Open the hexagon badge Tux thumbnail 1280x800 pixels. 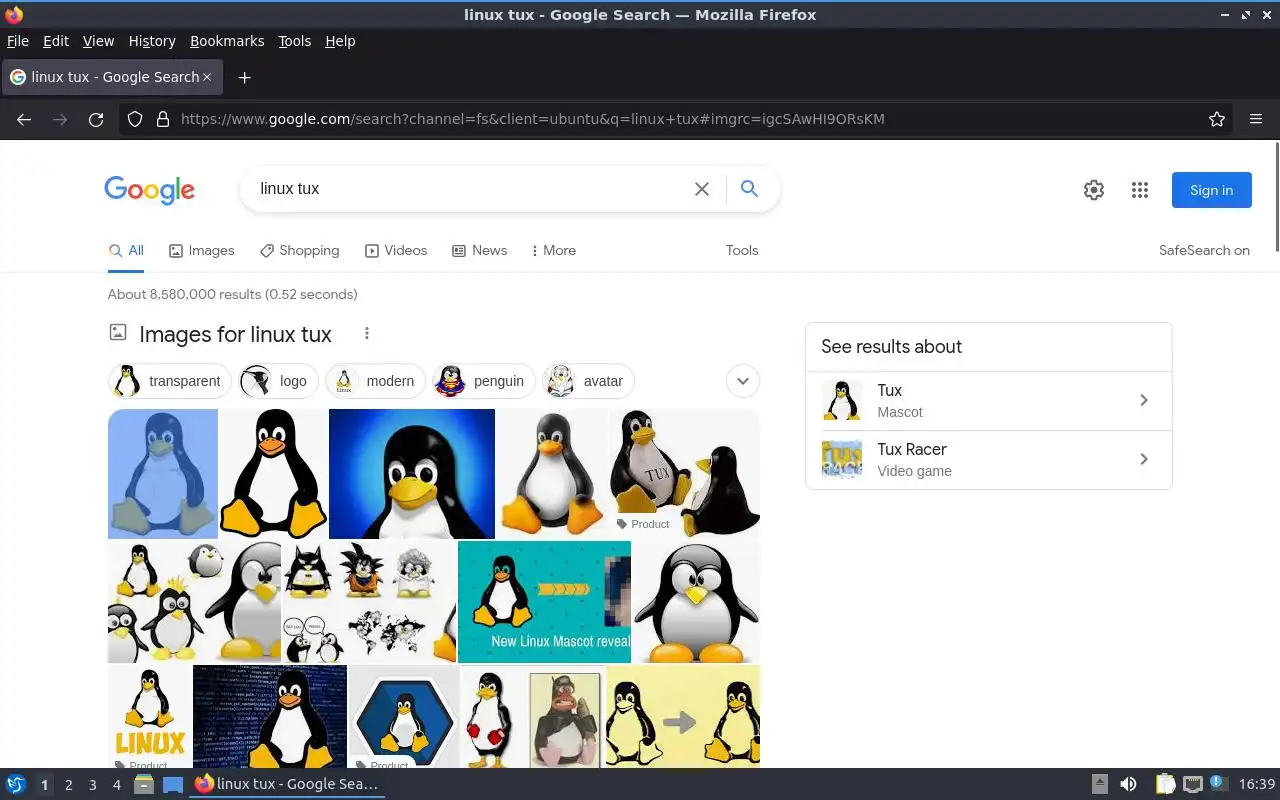[x=403, y=716]
